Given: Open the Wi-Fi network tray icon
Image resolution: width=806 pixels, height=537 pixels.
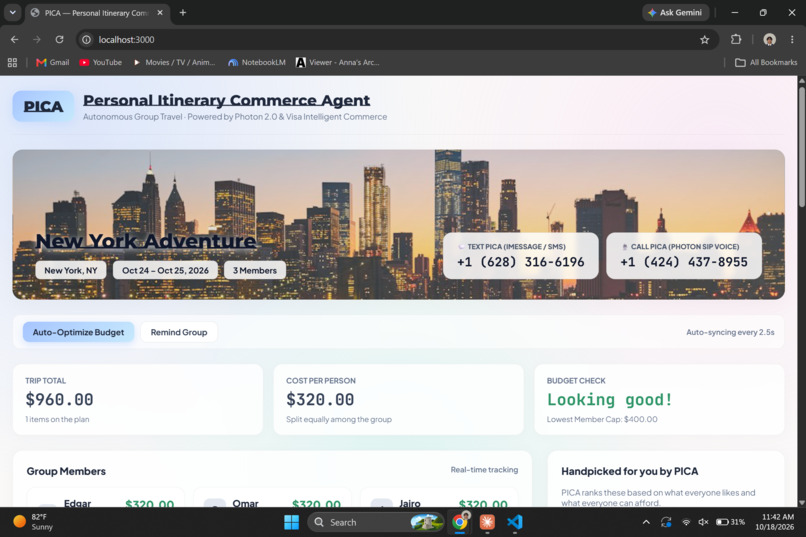Looking at the screenshot, I should tap(686, 522).
